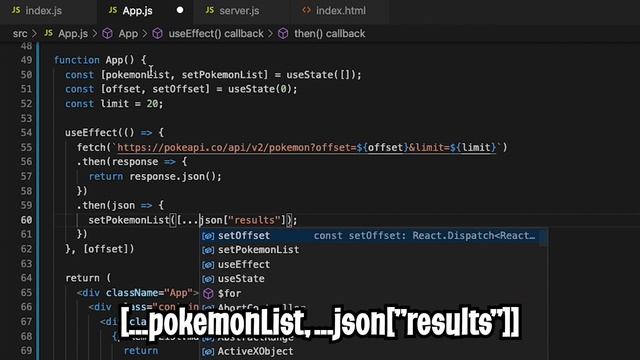Click 'response.json()' on line 57

(x=173, y=176)
